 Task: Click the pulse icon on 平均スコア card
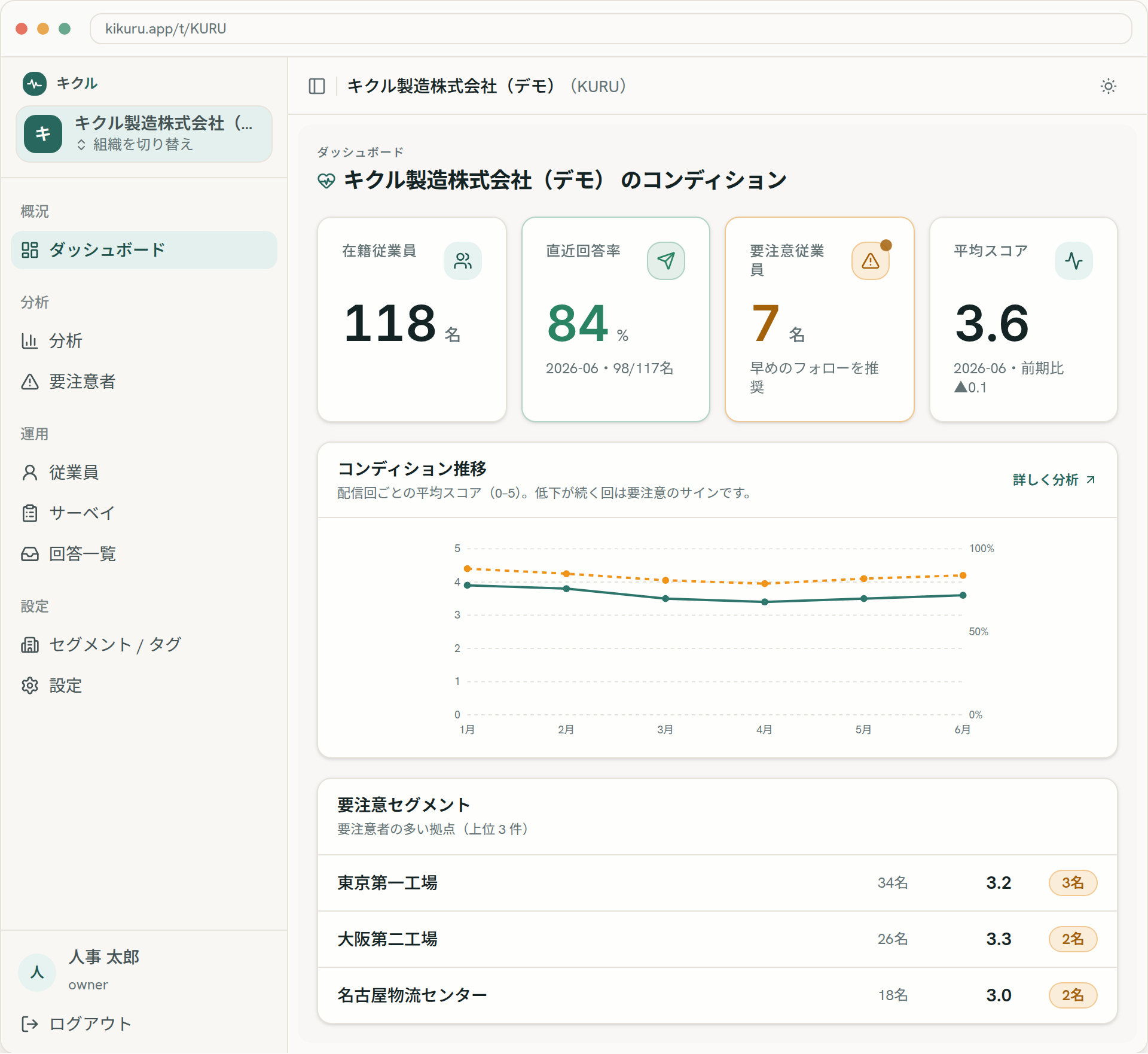point(1074,260)
